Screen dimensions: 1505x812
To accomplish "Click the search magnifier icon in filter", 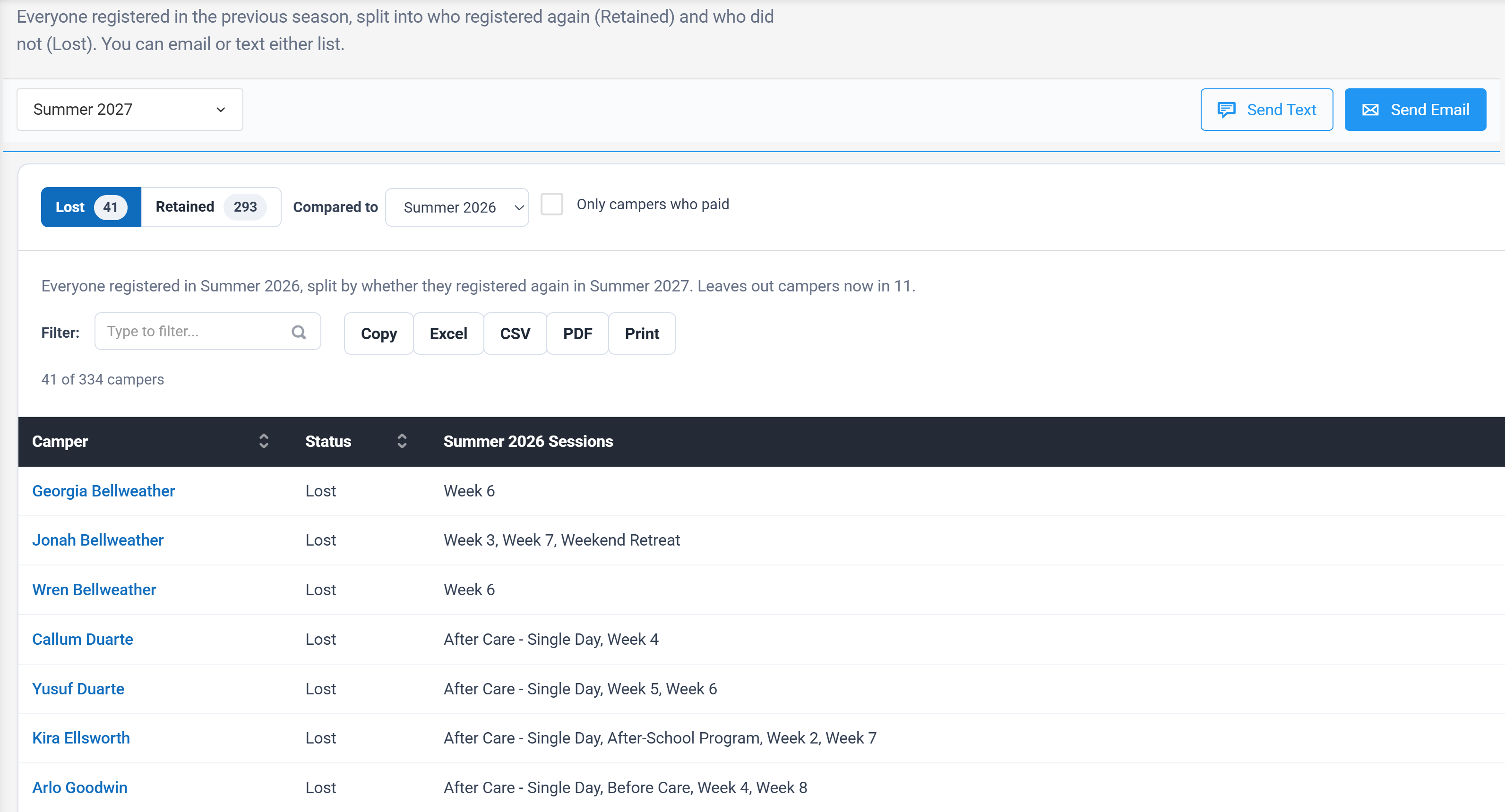I will 299,332.
